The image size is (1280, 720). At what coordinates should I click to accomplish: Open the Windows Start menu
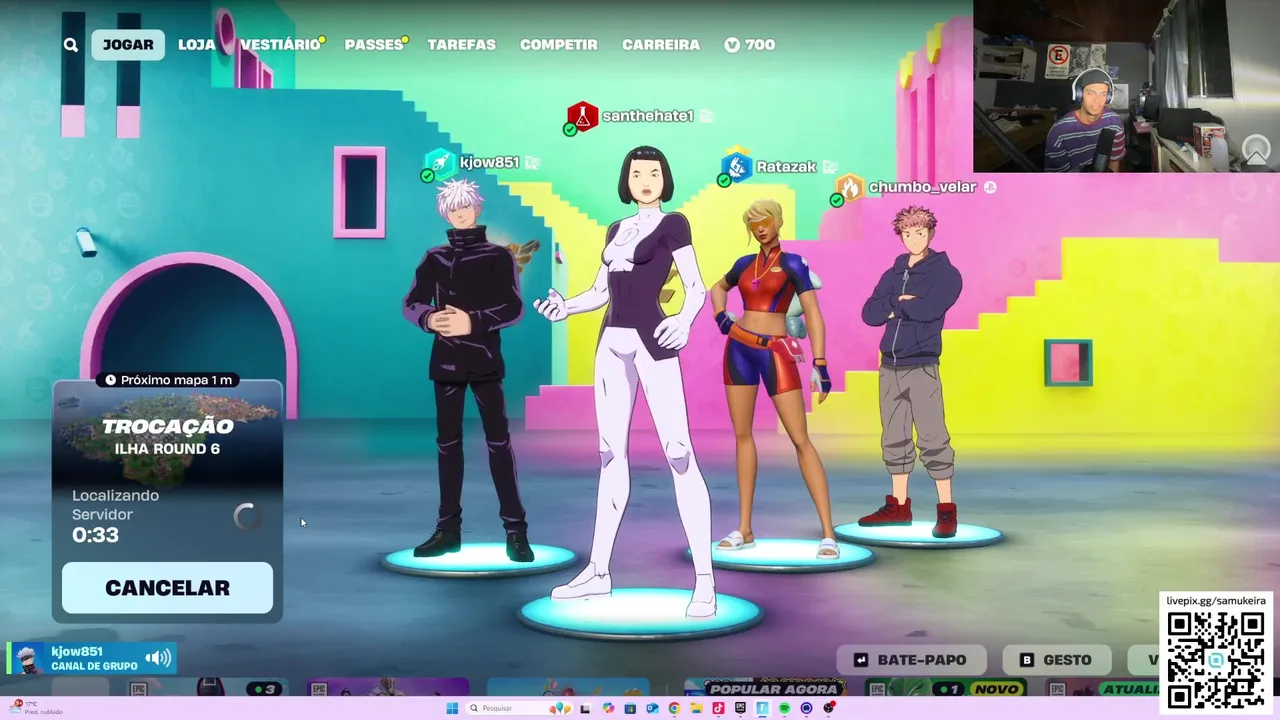click(x=452, y=708)
